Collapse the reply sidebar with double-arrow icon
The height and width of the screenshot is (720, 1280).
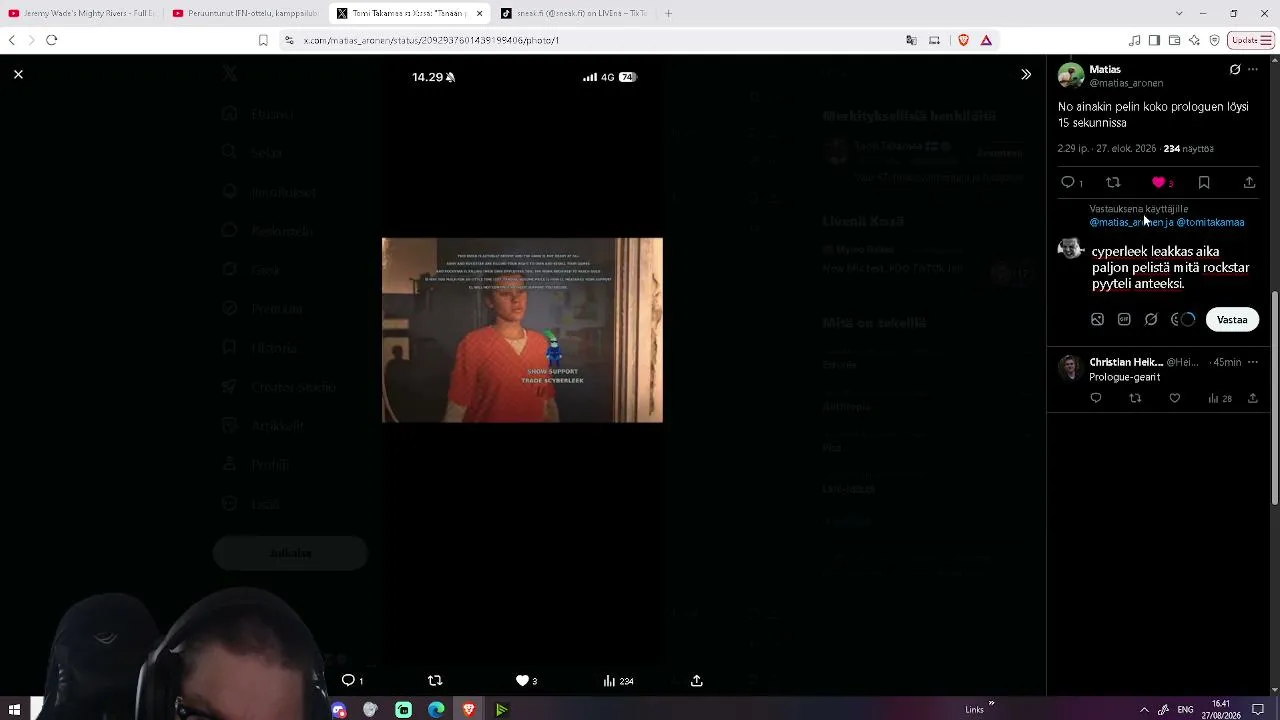coord(1025,74)
